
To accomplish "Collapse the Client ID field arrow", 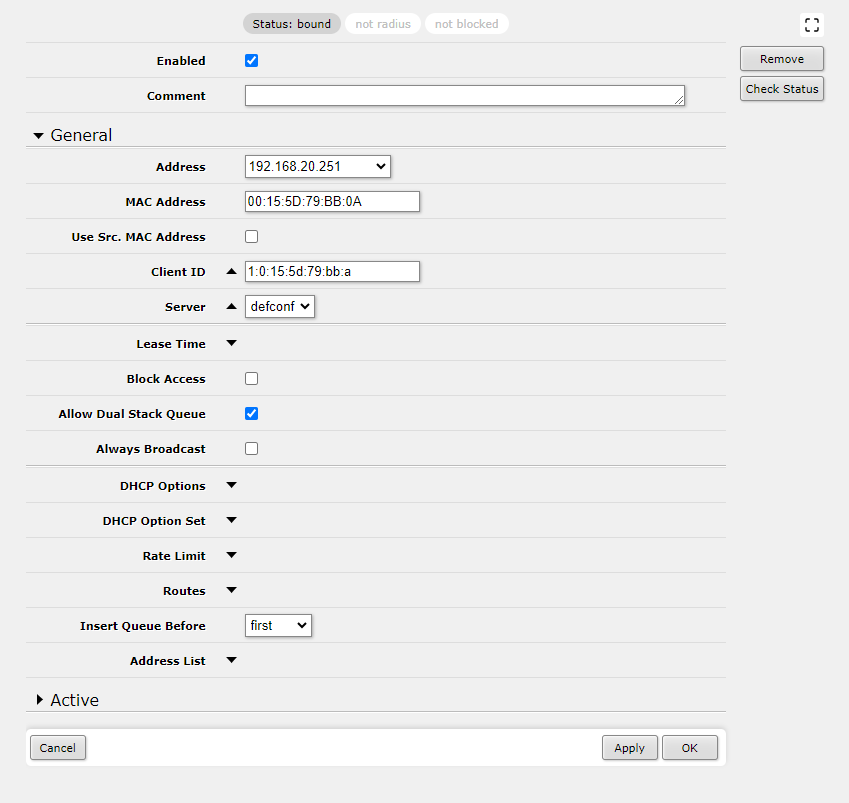I will [231, 272].
